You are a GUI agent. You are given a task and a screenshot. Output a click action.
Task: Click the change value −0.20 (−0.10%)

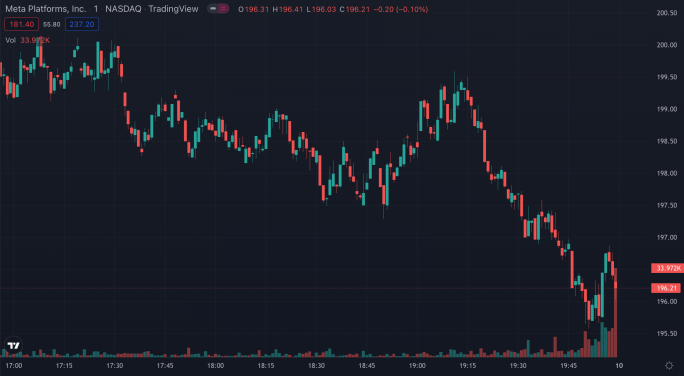point(400,9)
